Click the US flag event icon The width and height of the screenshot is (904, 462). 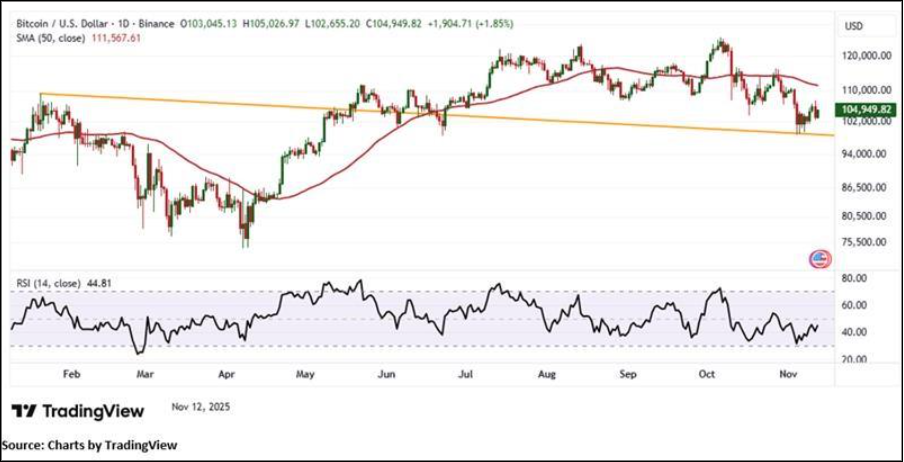coord(820,259)
